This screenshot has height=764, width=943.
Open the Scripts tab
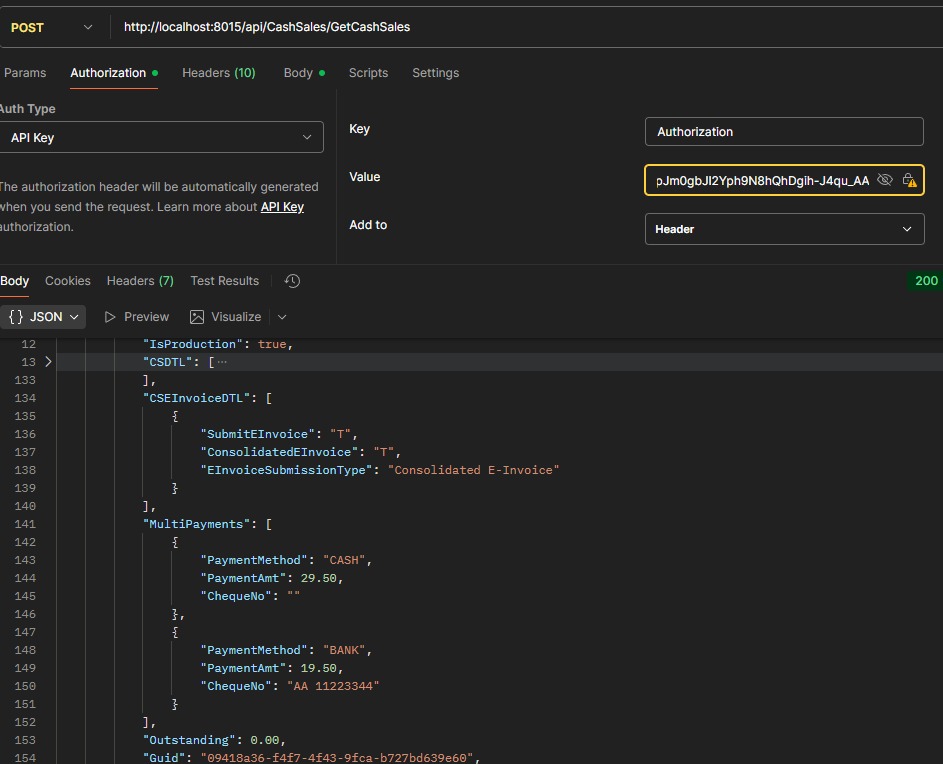(368, 73)
